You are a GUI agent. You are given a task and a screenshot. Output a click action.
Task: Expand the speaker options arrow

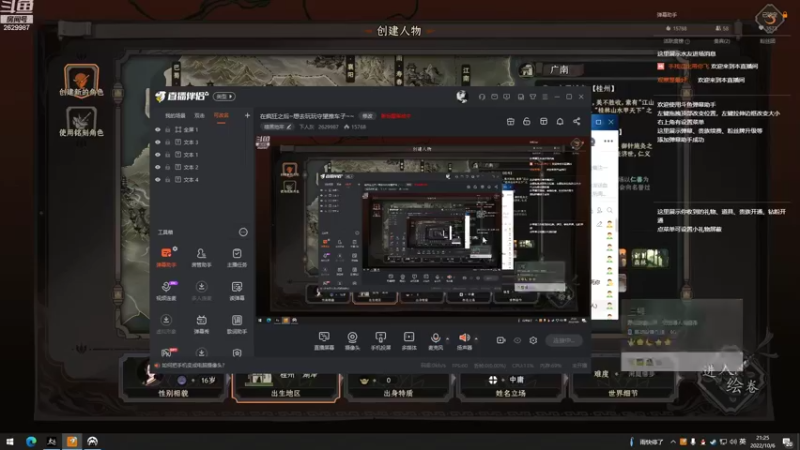[x=476, y=338]
